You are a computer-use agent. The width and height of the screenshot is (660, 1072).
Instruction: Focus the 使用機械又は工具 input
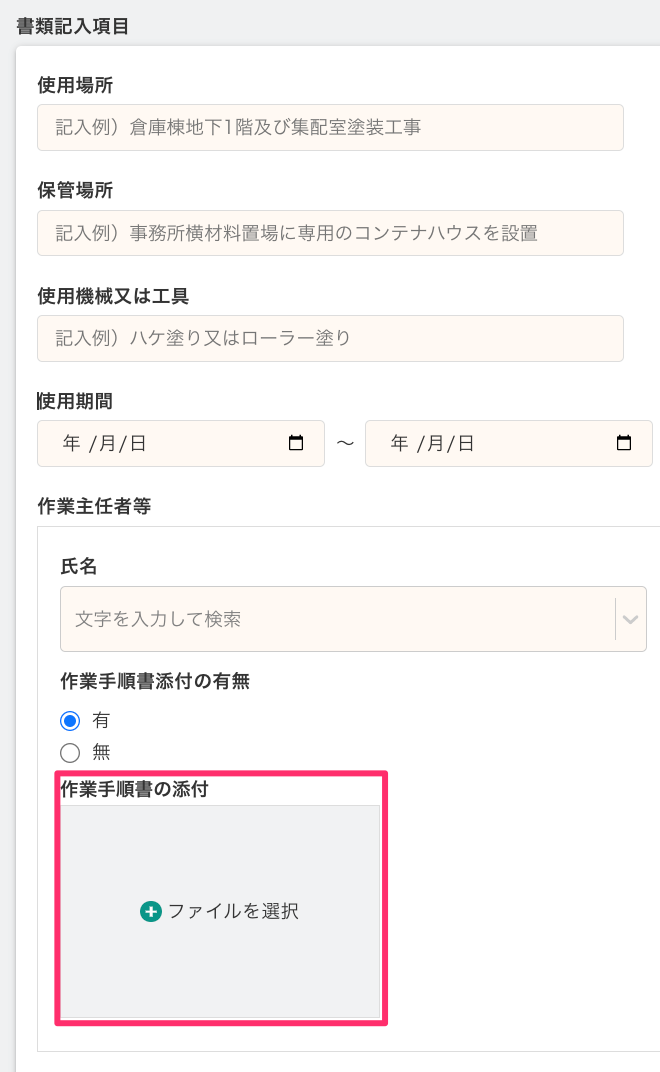(x=330, y=338)
